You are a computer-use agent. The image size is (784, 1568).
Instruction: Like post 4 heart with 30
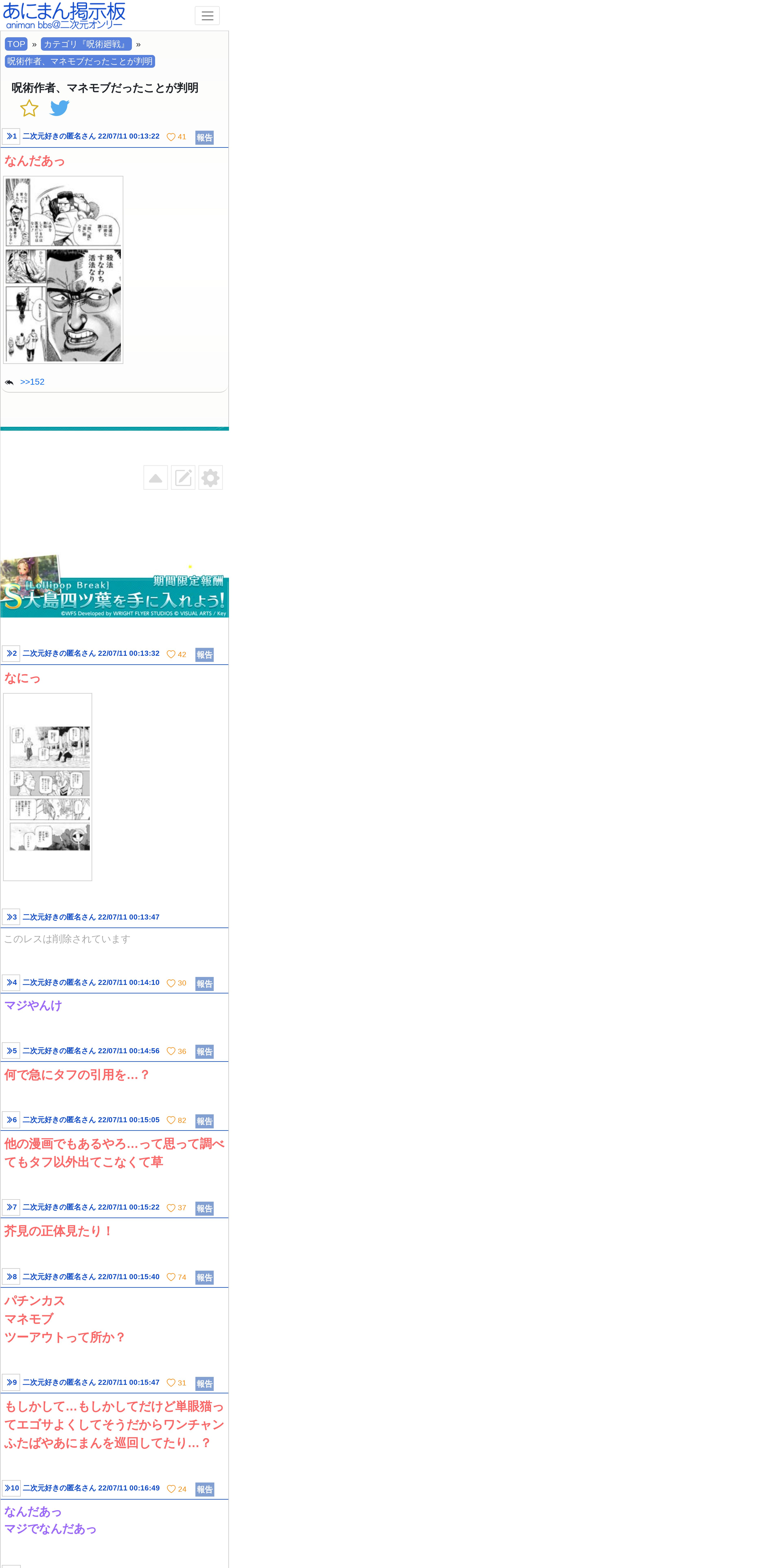click(x=176, y=983)
